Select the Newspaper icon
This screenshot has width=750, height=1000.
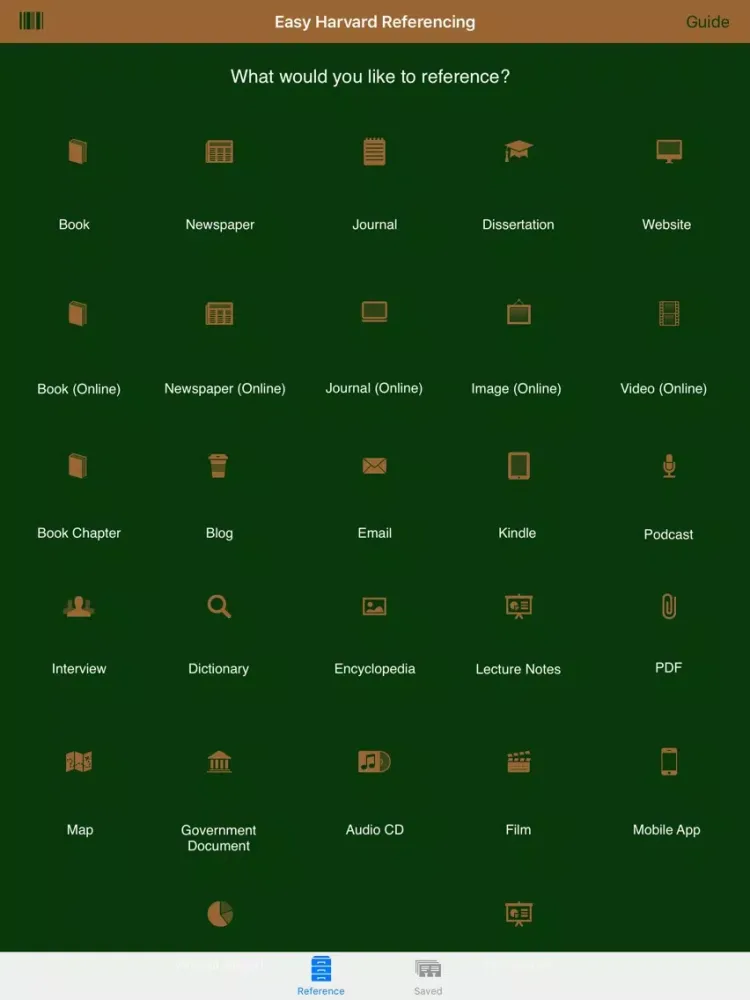pyautogui.click(x=219, y=152)
